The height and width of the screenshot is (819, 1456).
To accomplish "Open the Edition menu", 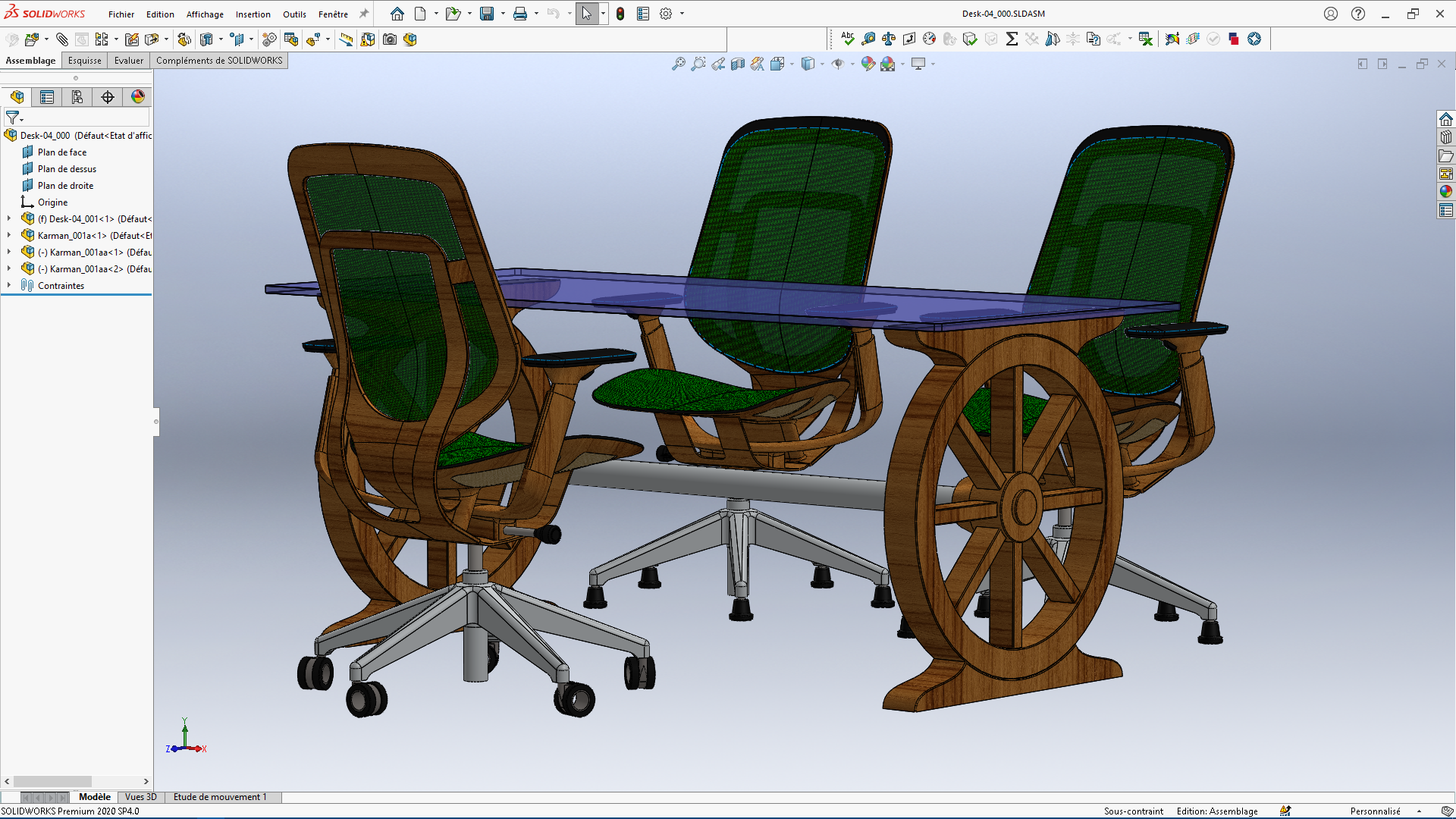I will (x=160, y=14).
